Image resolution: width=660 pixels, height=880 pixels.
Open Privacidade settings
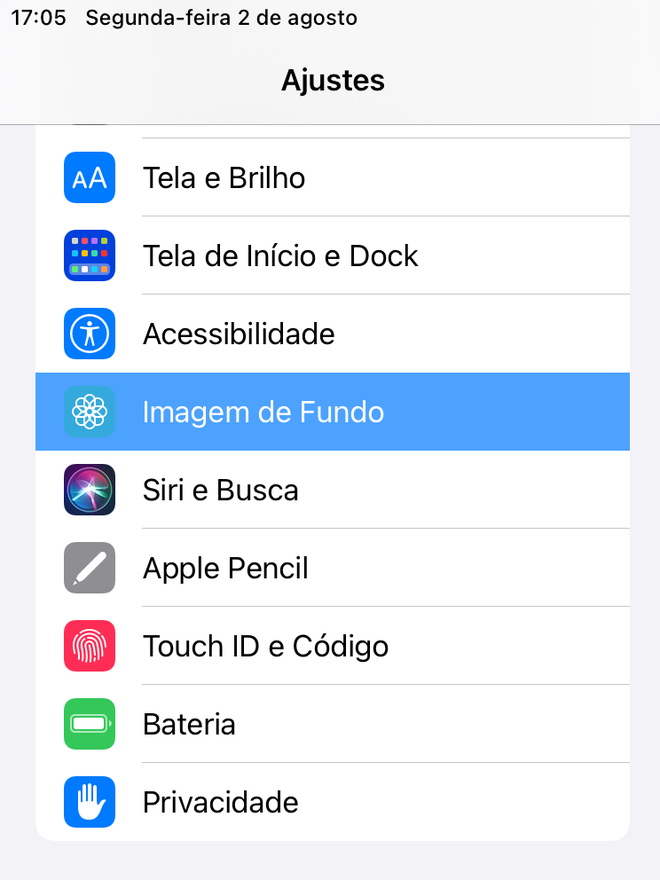(332, 801)
